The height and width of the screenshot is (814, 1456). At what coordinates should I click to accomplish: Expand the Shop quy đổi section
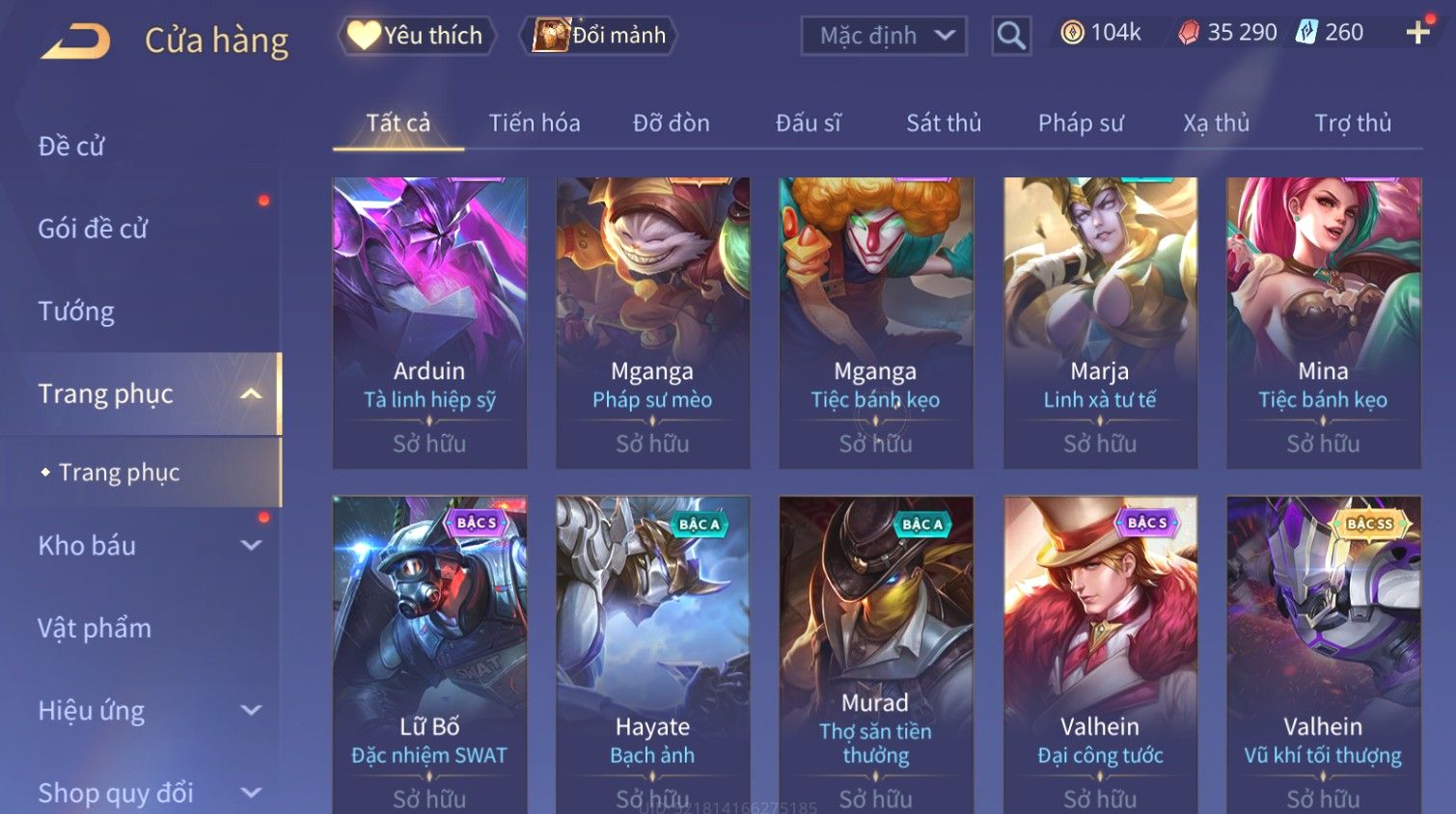pyautogui.click(x=251, y=793)
